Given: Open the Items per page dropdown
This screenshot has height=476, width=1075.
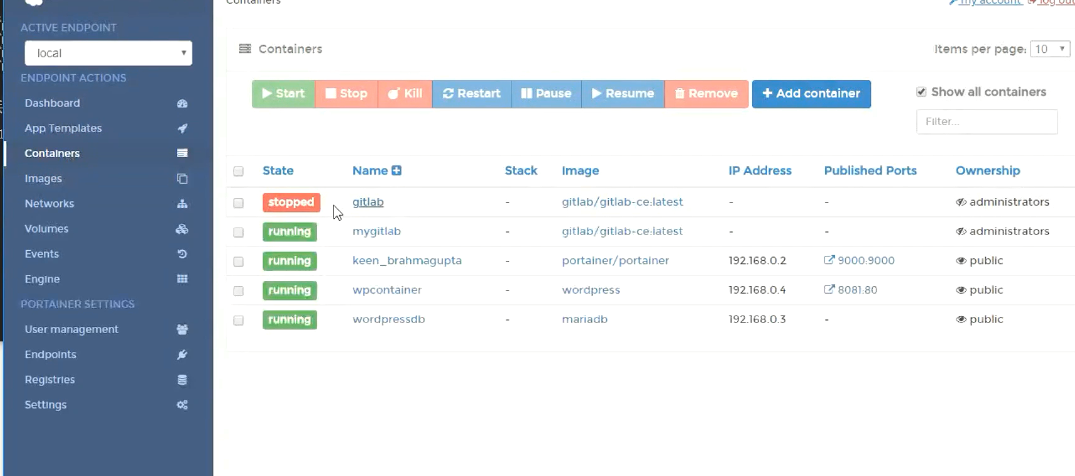Looking at the screenshot, I should (x=1050, y=49).
